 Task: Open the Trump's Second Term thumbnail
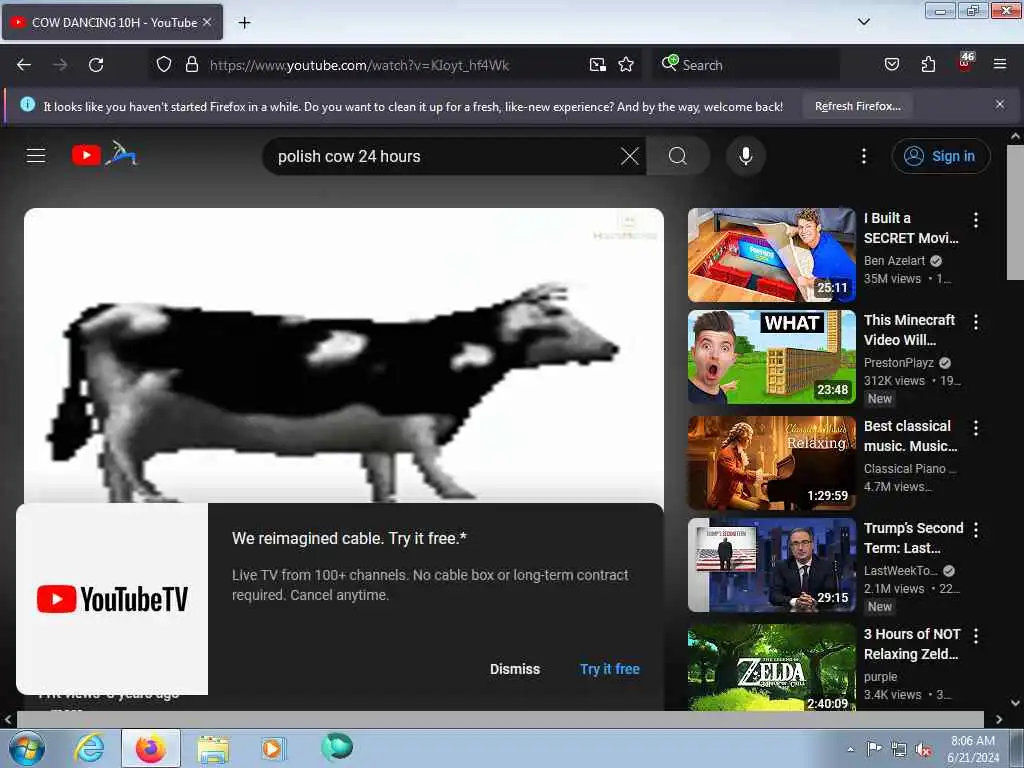(x=771, y=565)
